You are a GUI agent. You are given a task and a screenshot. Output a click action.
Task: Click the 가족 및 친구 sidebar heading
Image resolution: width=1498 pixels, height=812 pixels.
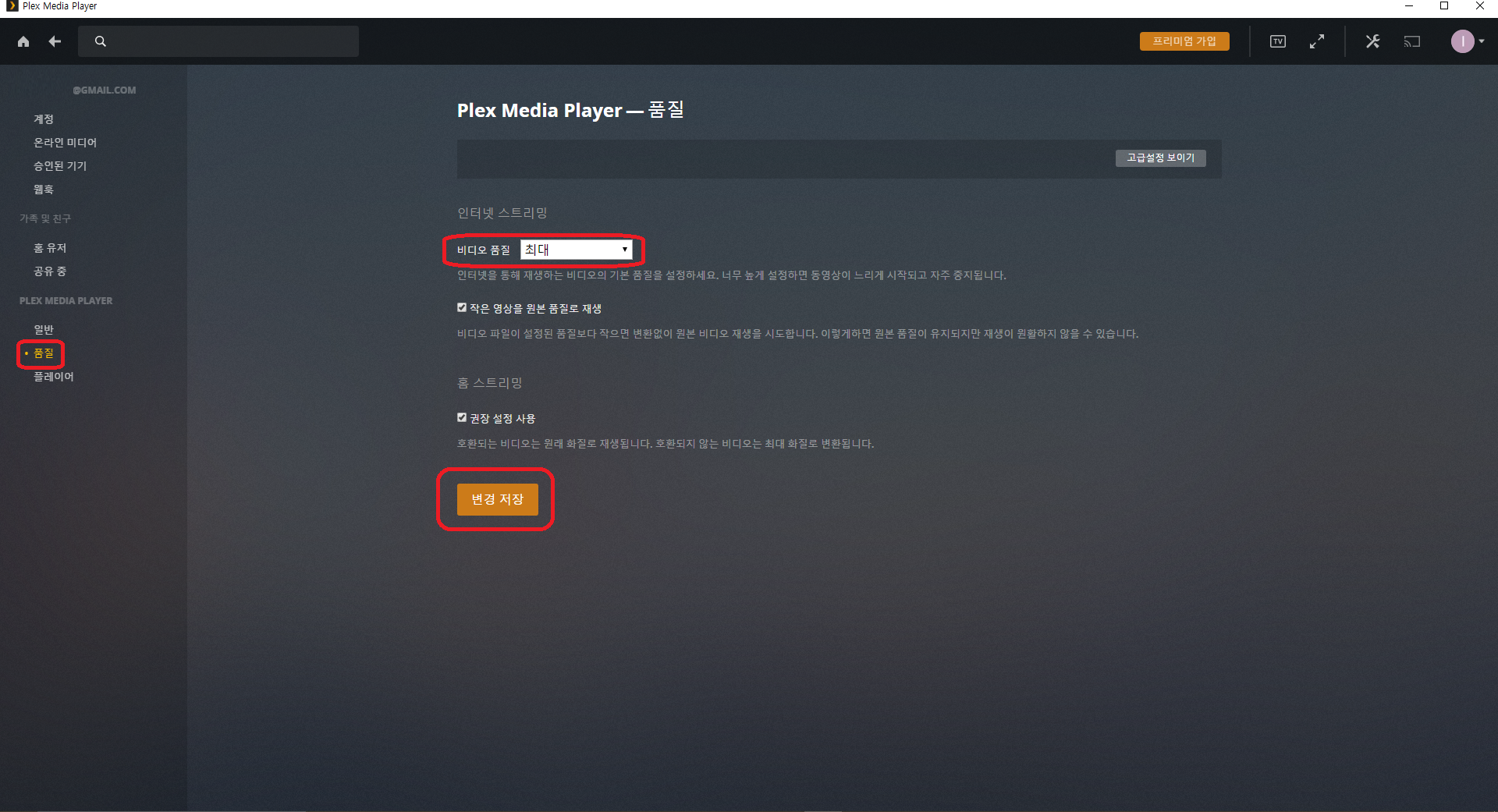coord(45,218)
